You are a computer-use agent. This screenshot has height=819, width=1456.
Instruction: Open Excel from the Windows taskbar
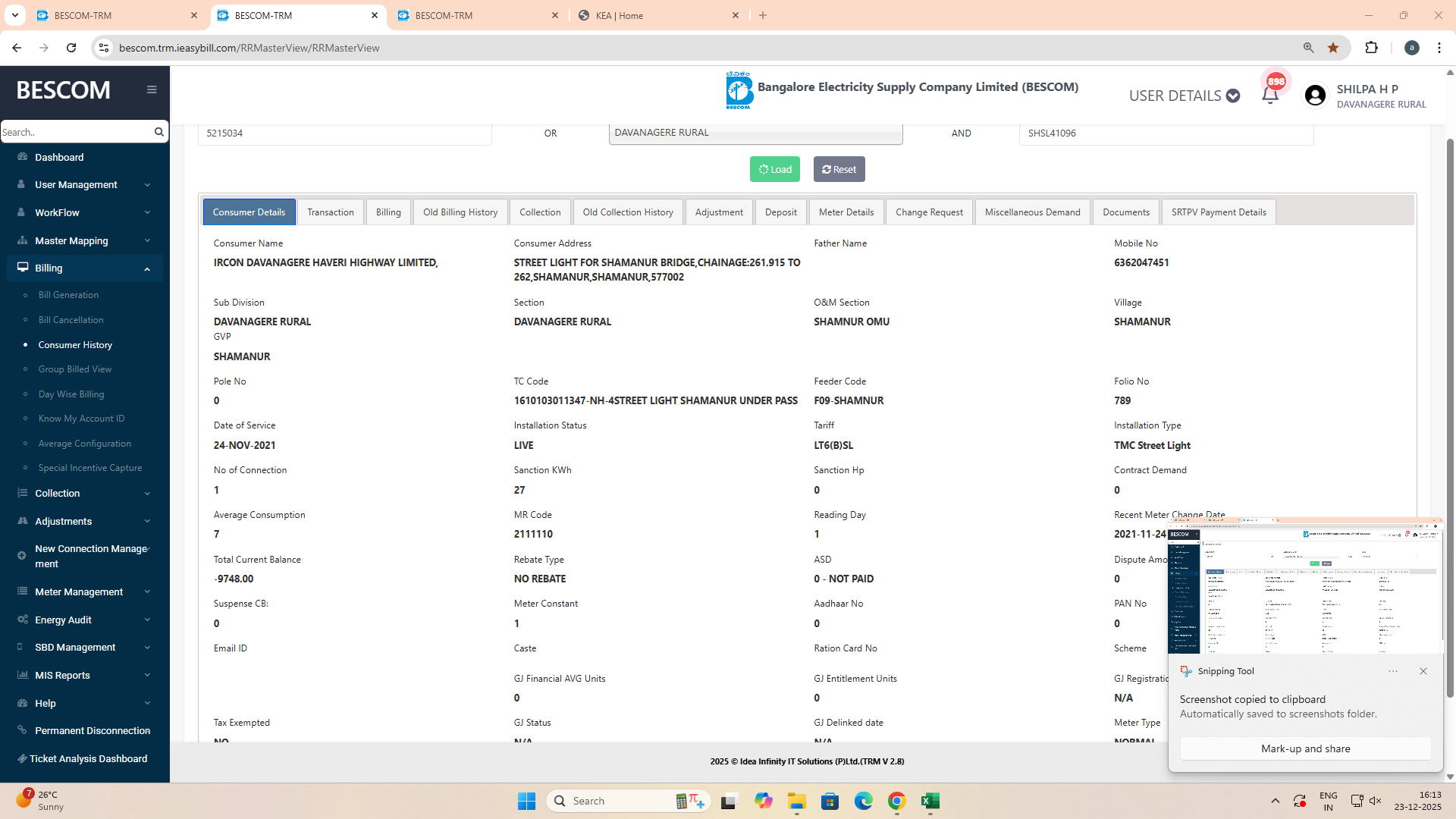click(x=930, y=801)
